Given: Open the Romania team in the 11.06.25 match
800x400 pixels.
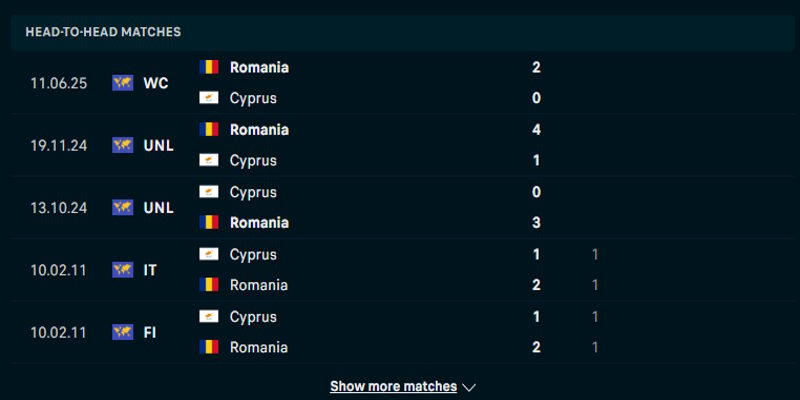Looking at the screenshot, I should [x=259, y=67].
